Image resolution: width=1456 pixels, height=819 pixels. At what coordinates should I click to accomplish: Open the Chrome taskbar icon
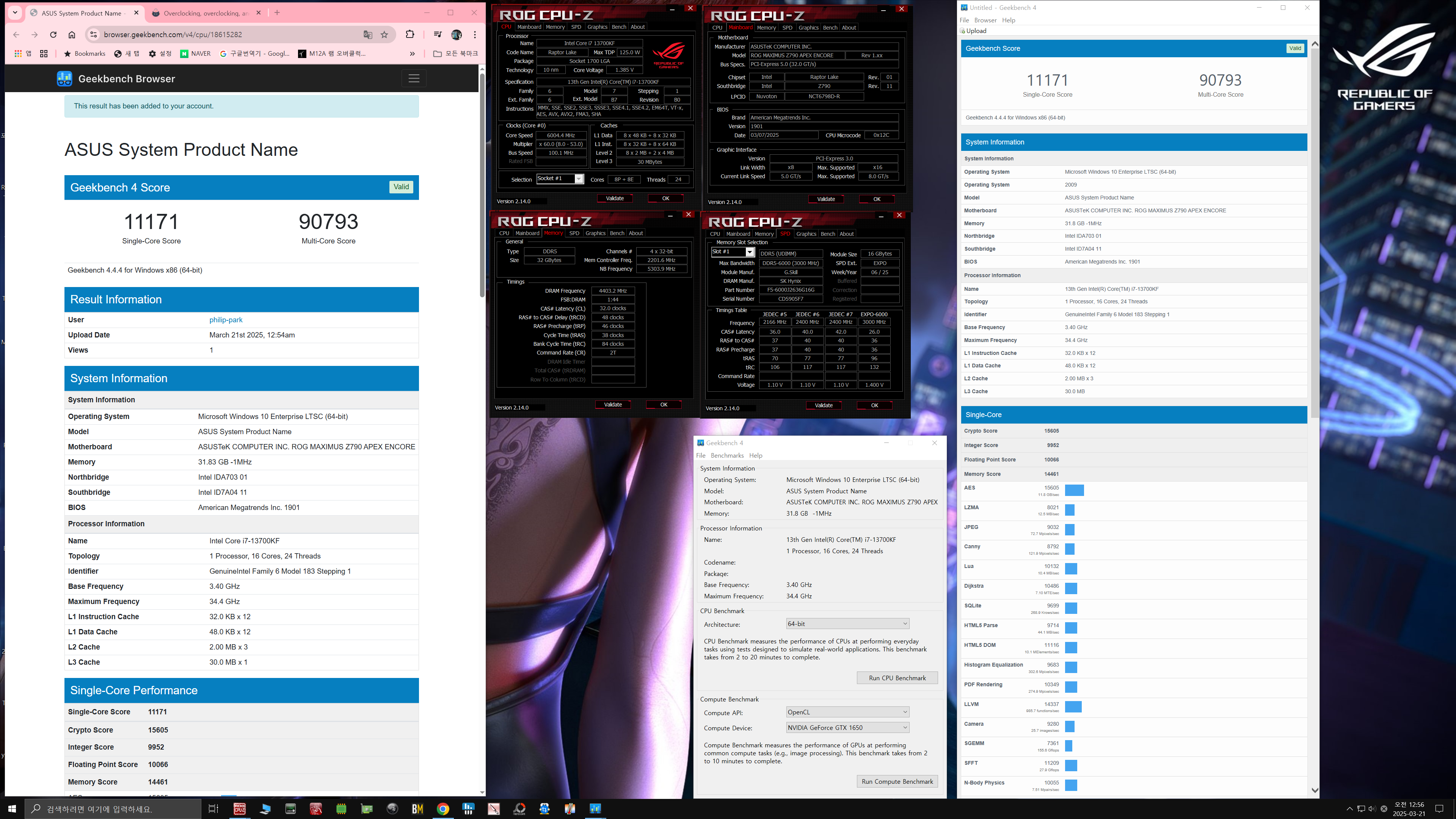point(442,809)
